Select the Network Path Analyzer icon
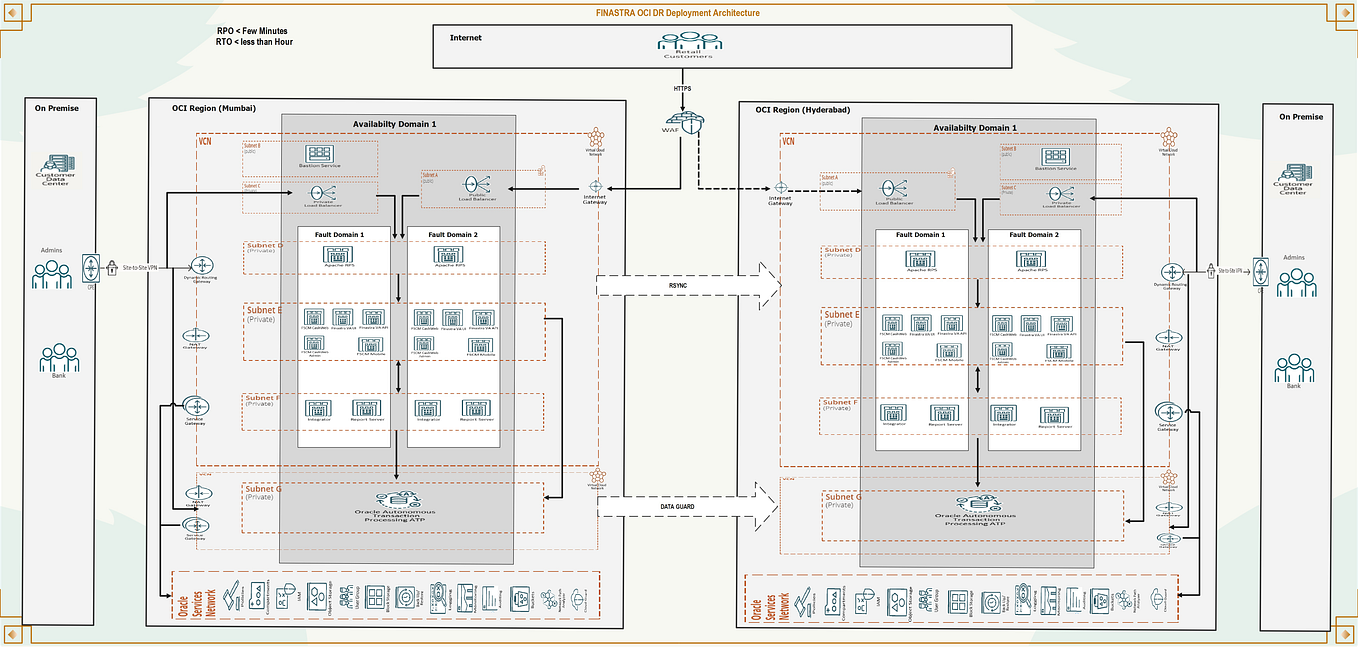The width and height of the screenshot is (1358, 647). 549,596
